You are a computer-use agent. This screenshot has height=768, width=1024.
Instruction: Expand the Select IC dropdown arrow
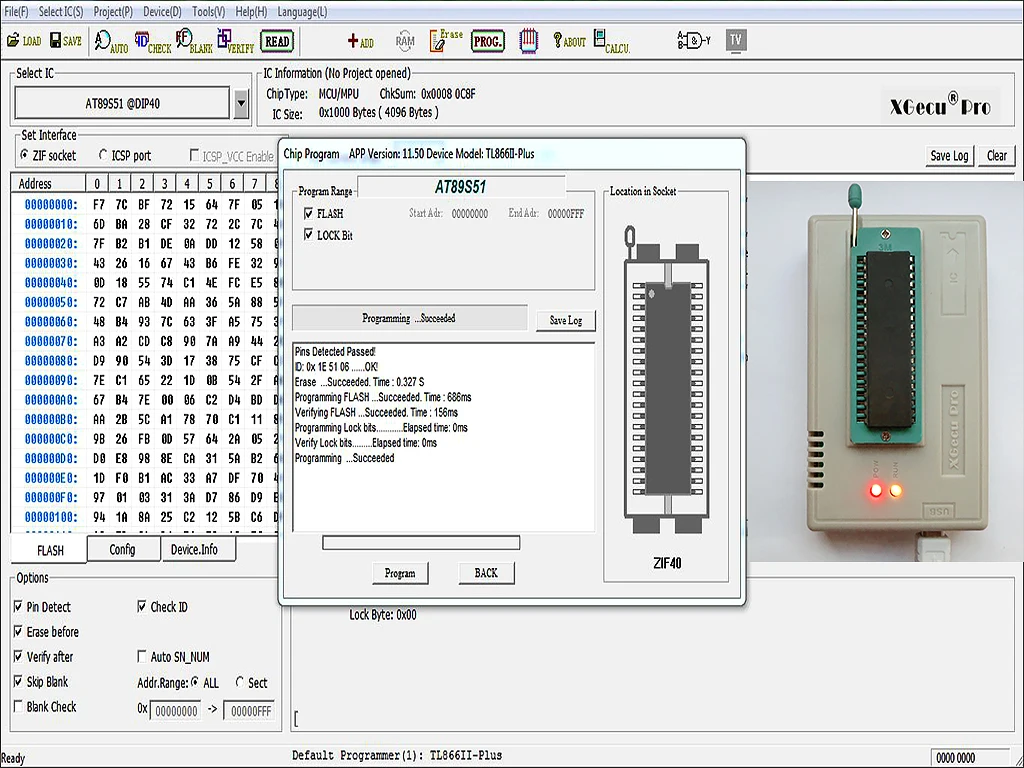(x=240, y=103)
